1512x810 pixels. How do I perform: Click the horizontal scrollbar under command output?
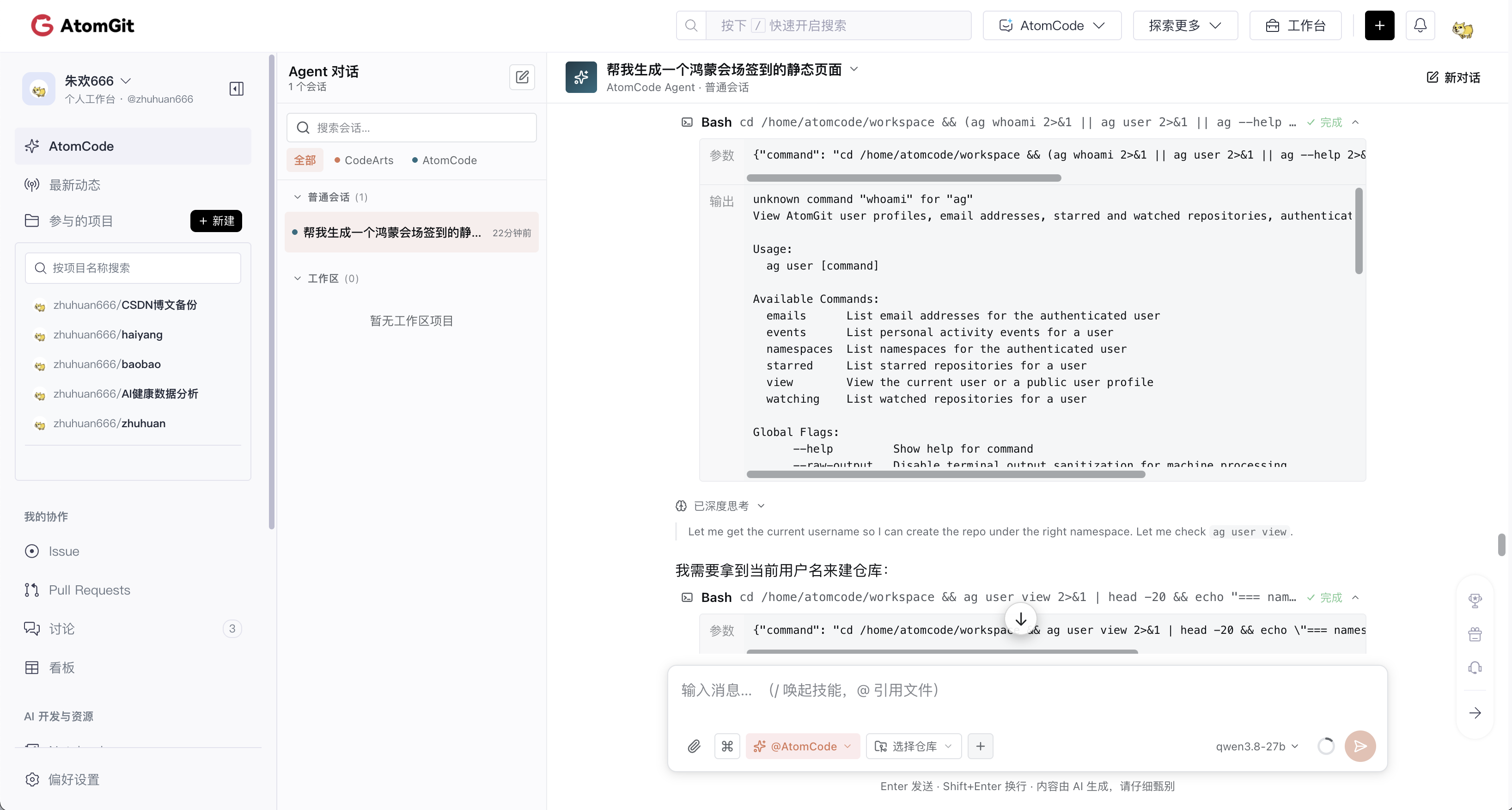click(945, 474)
